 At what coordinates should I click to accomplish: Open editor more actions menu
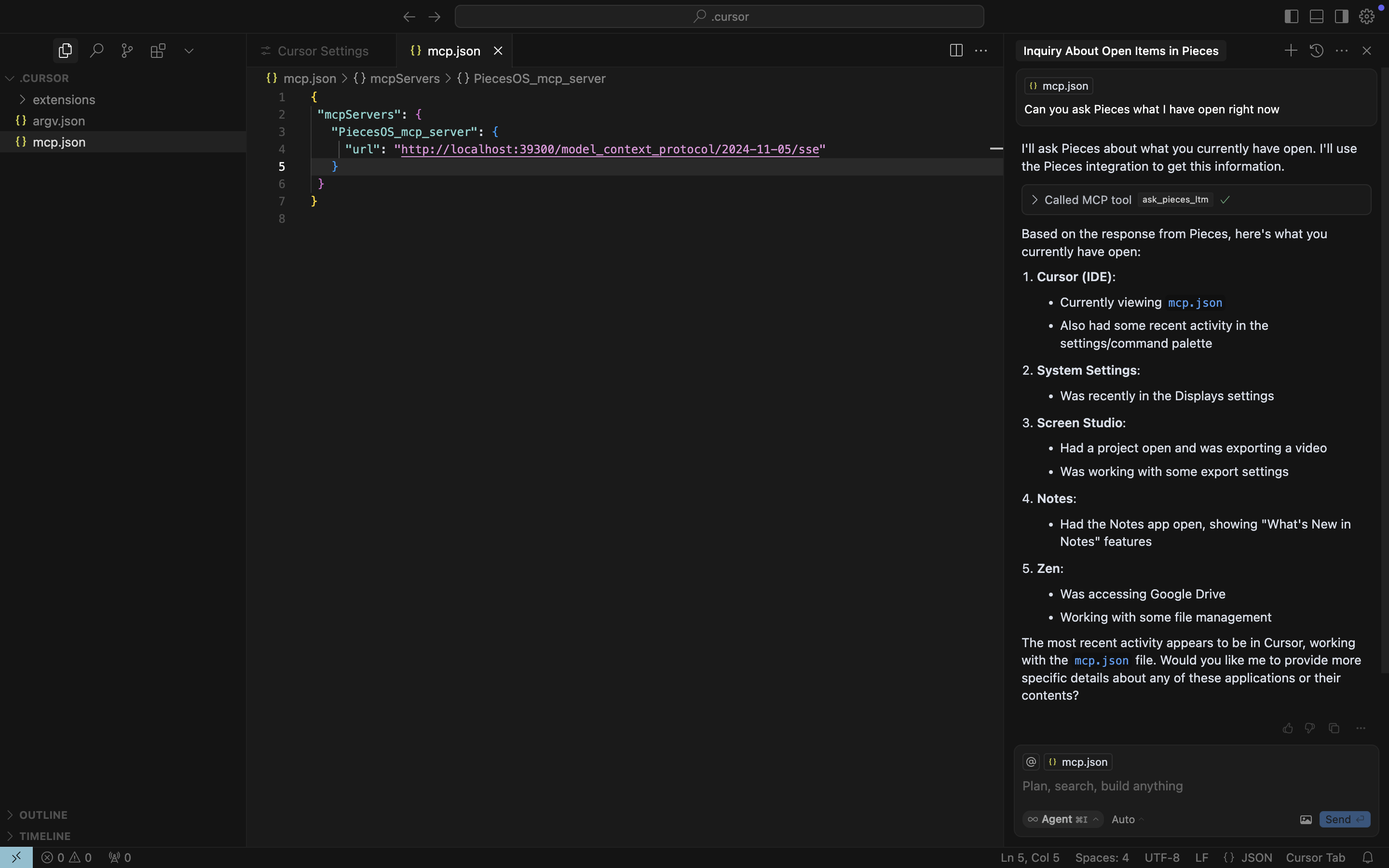click(x=981, y=51)
